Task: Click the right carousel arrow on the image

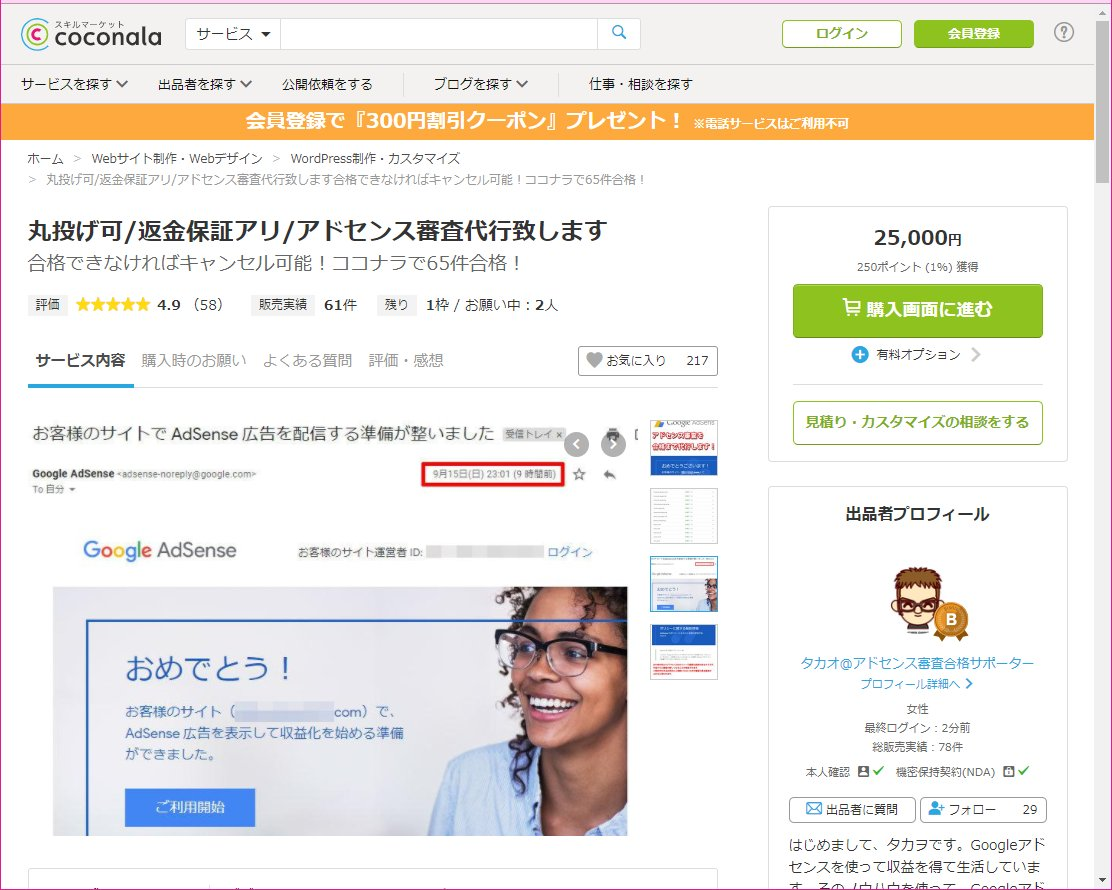Action: [613, 443]
